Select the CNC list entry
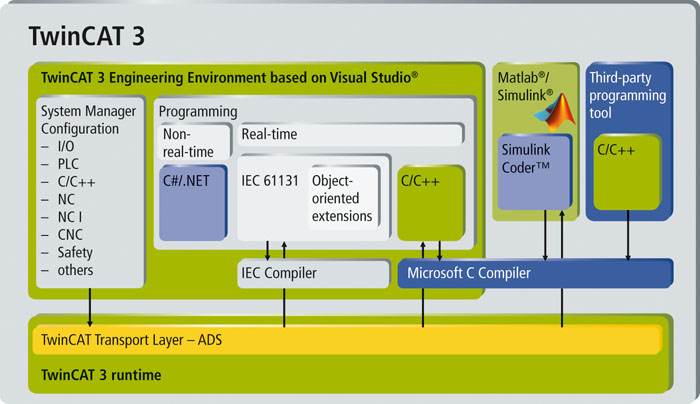Screen dimensions: 700x404 70,234
